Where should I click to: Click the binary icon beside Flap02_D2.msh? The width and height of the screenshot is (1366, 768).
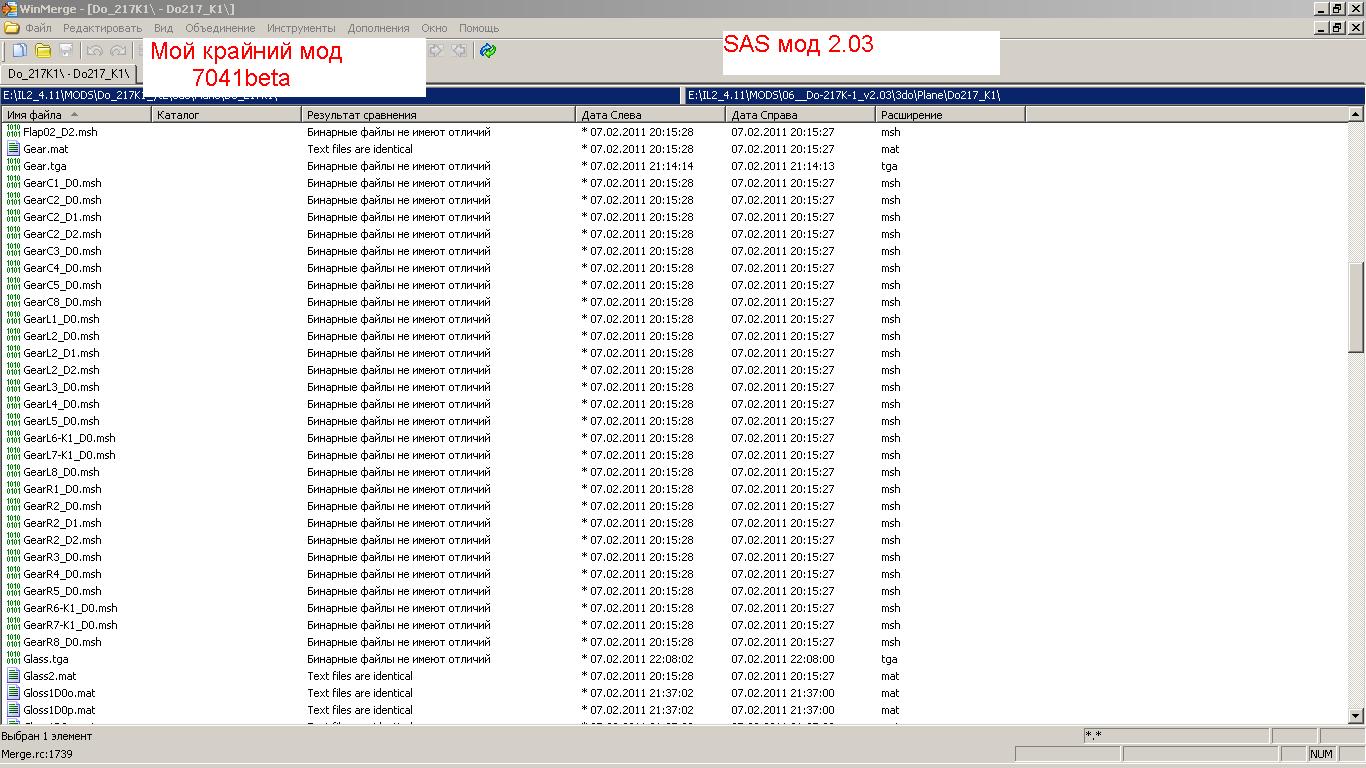14,132
